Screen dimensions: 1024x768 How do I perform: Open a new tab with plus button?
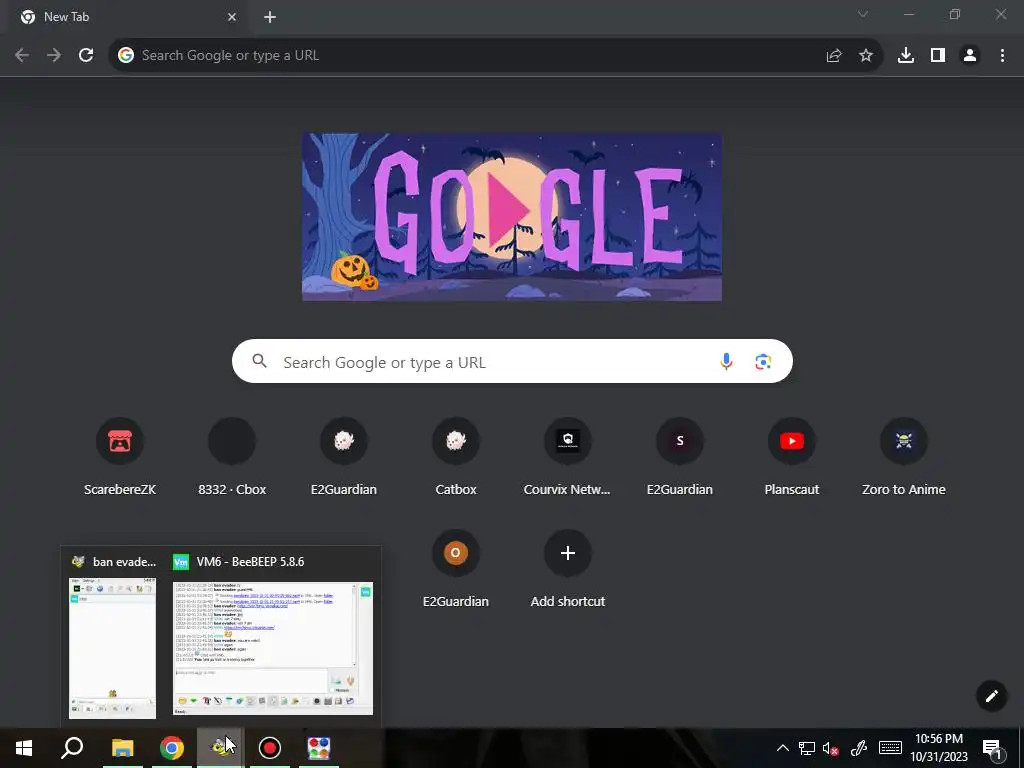point(270,17)
